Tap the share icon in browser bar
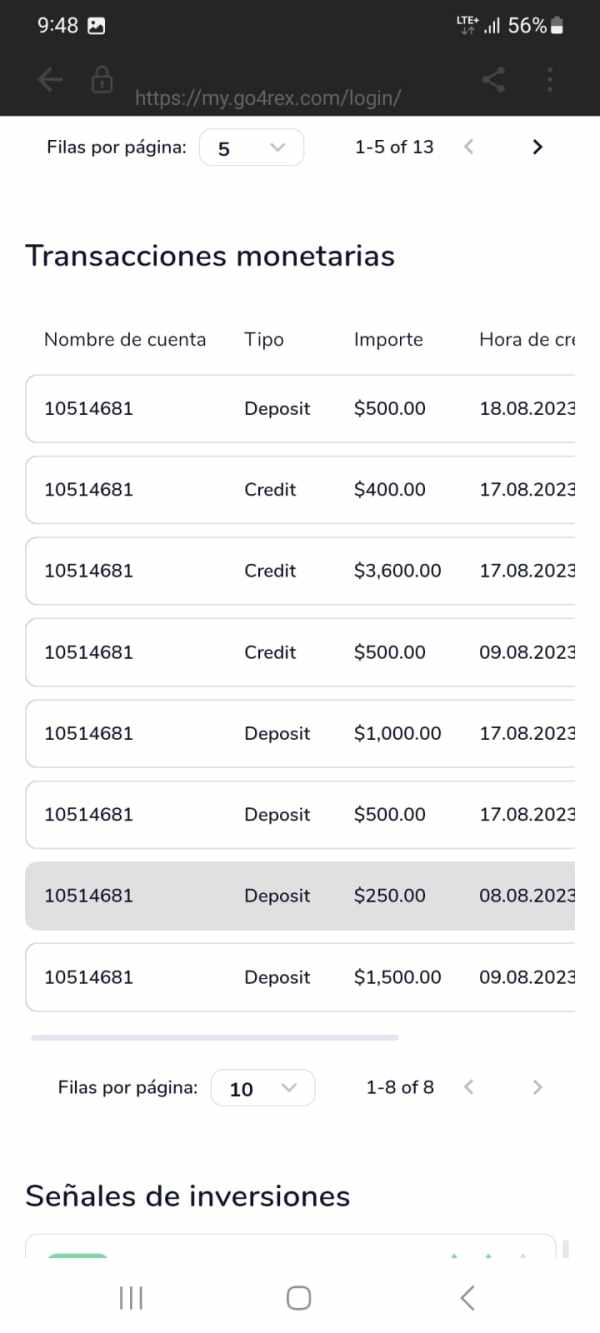 pyautogui.click(x=493, y=81)
